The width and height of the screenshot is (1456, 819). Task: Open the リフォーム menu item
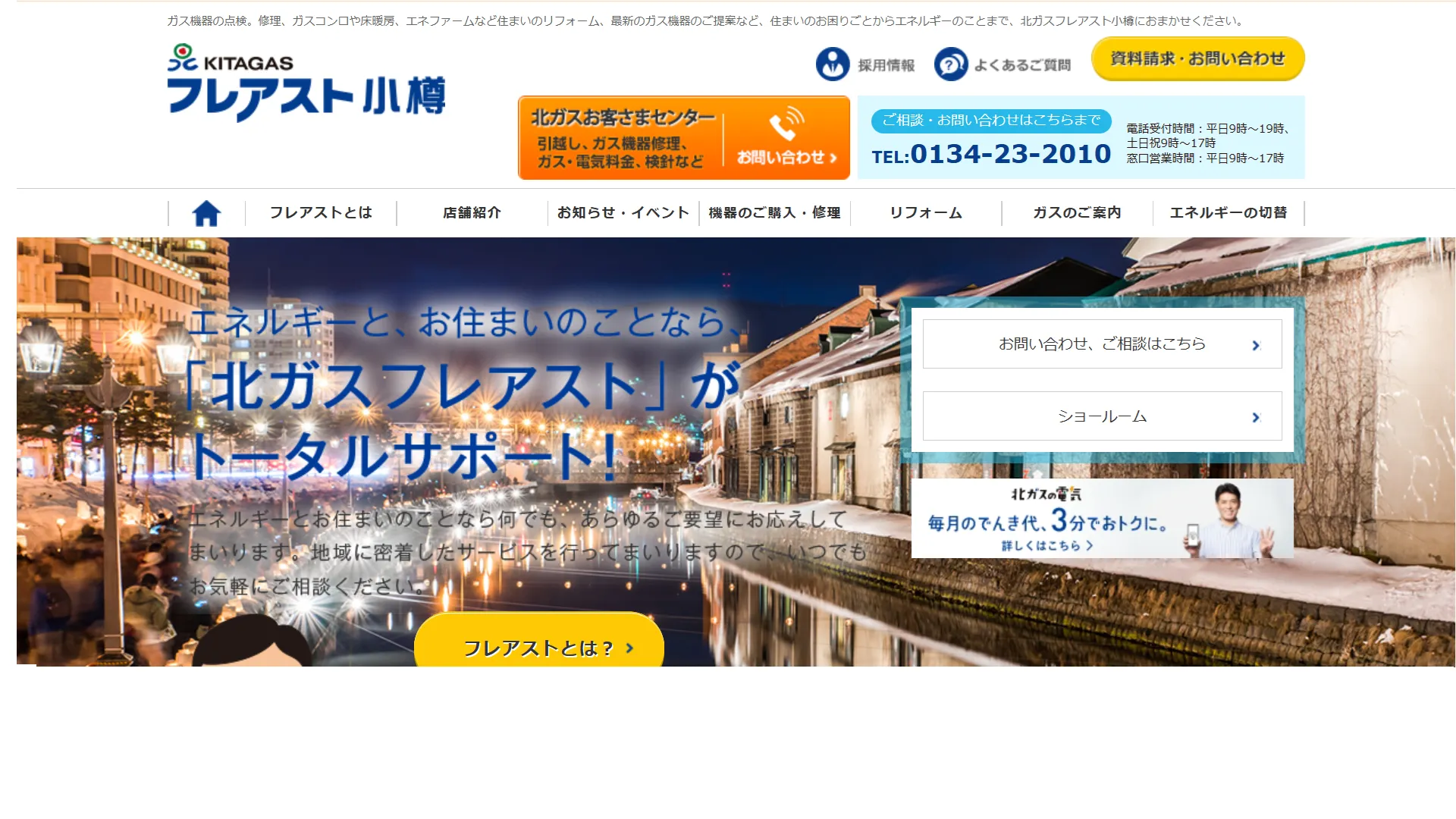(926, 213)
